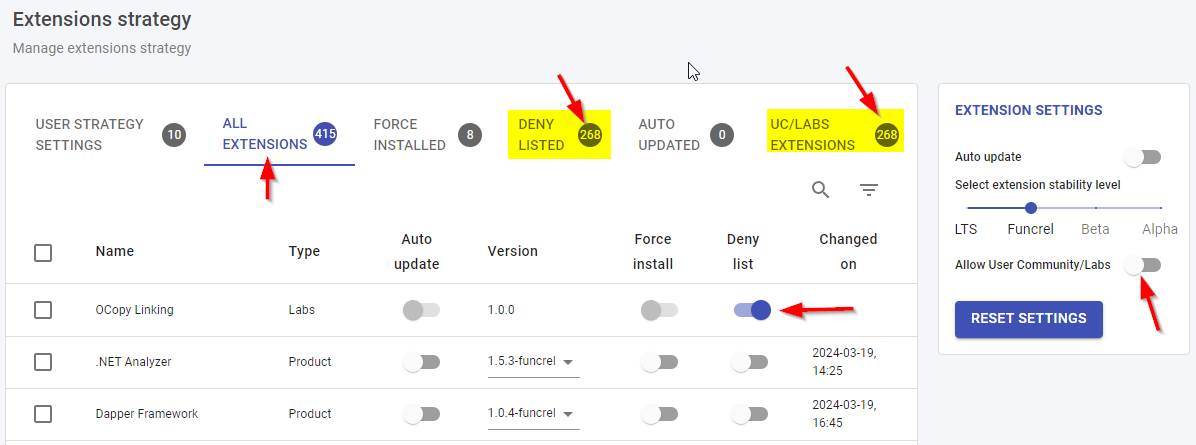Set stability level slider to Beta
This screenshot has width=1196, height=445.
coord(1096,208)
